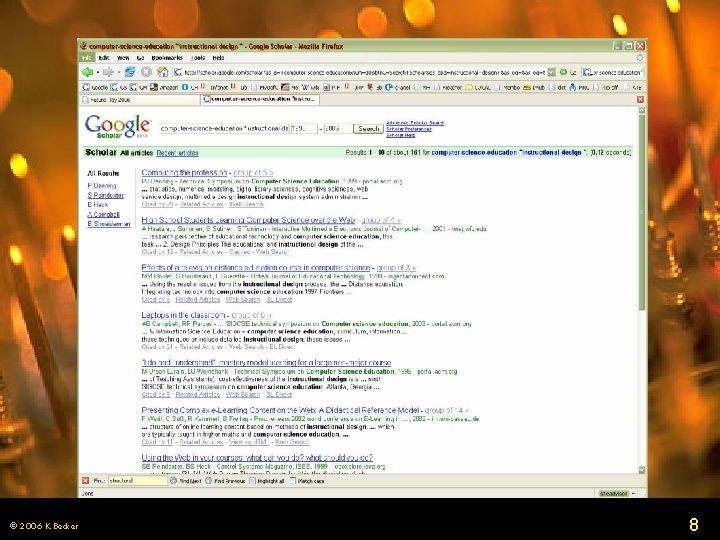Open the Scholar Help link
Screen dimensions: 720x540
click(400, 135)
